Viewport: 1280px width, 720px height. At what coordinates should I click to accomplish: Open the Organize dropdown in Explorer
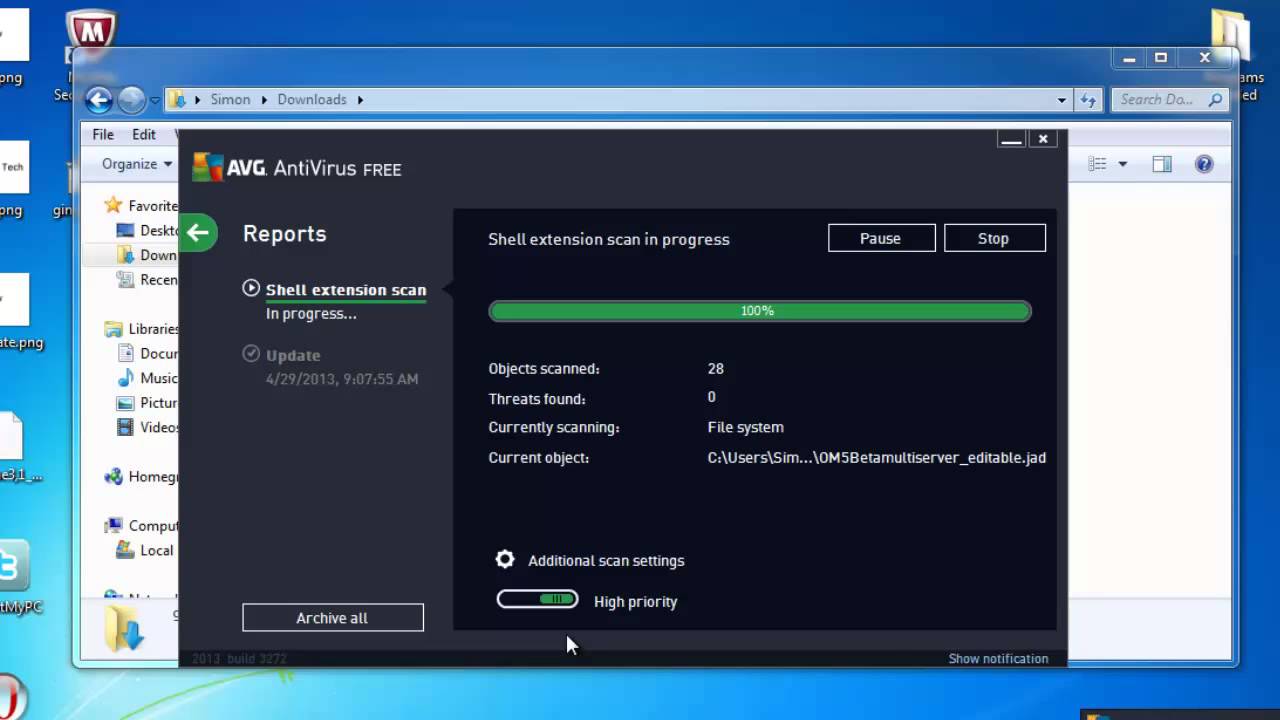pyautogui.click(x=137, y=163)
